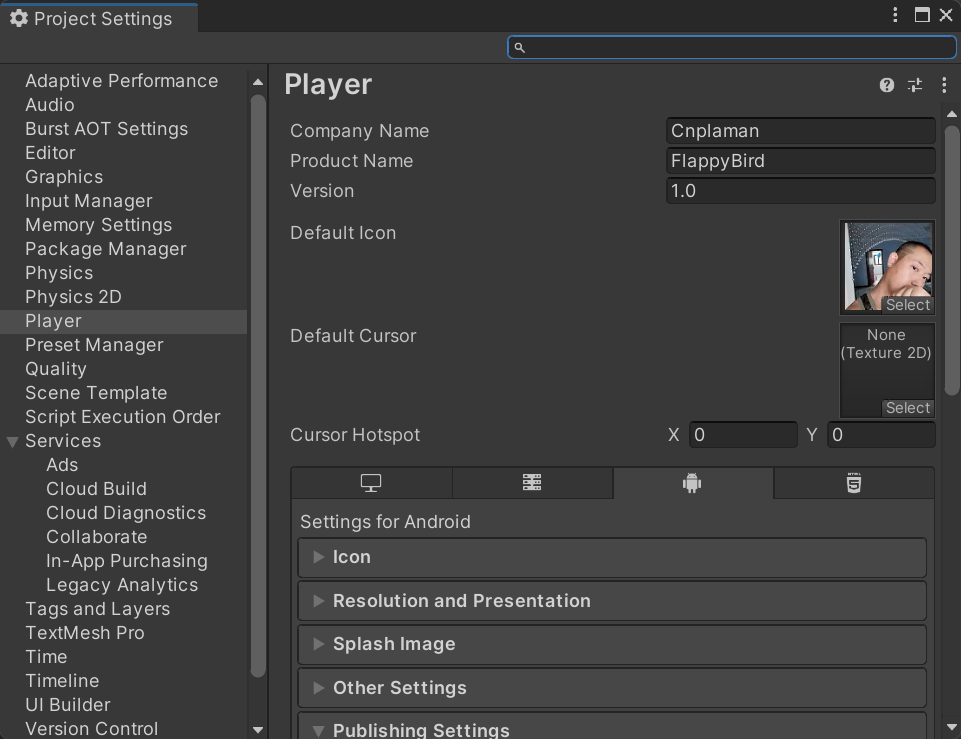Click Select button for Default Cursor
This screenshot has height=739, width=961.
[908, 408]
